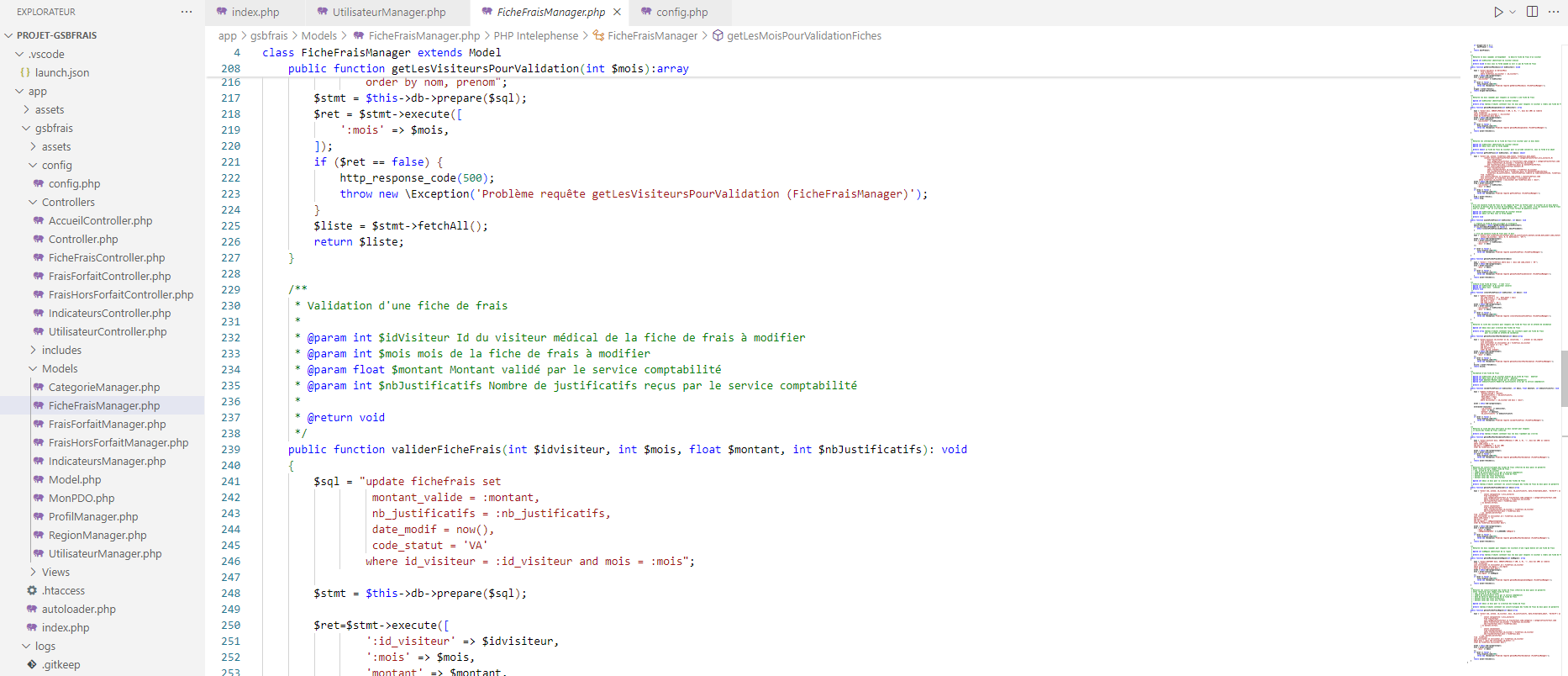This screenshot has width=1568, height=676.
Task: Open the .gitkeep file in logs
Action: (x=61, y=664)
